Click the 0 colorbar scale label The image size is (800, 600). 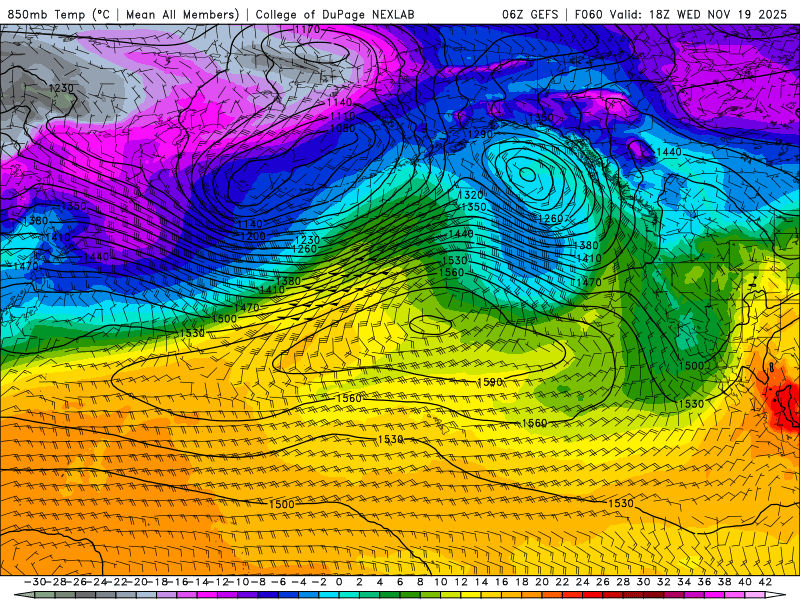click(339, 582)
